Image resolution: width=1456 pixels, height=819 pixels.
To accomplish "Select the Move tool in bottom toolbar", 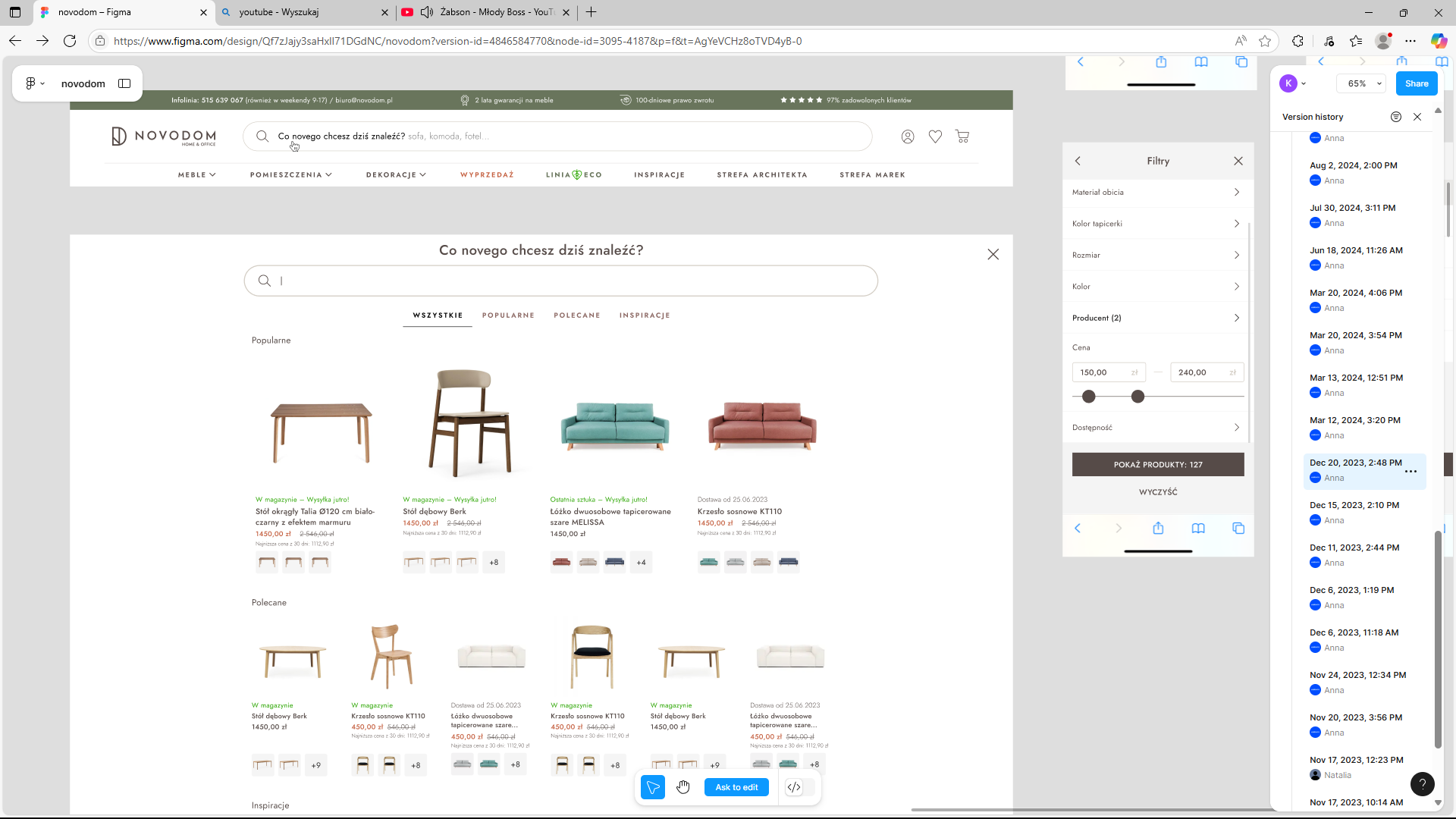I will [652, 787].
